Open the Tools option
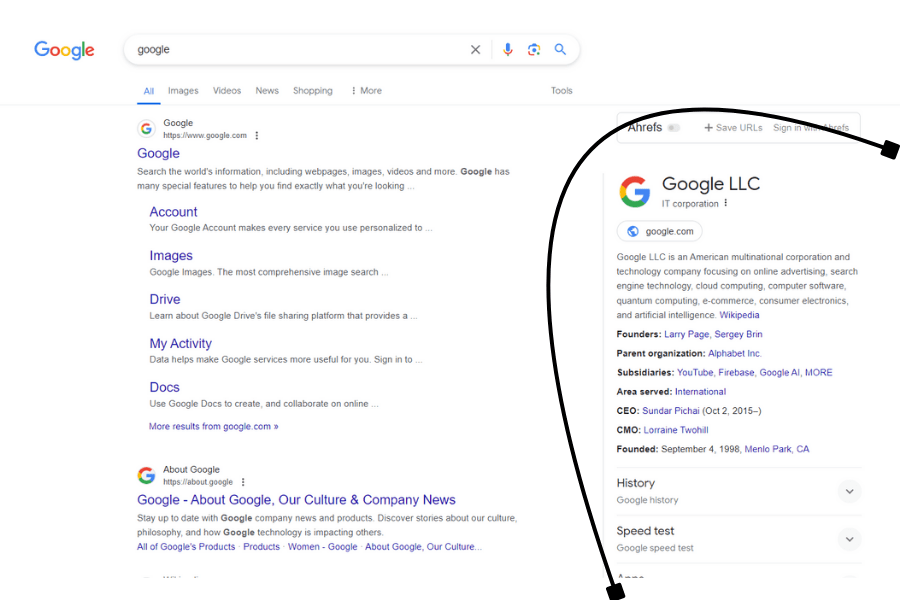This screenshot has height=600, width=900. point(561,91)
